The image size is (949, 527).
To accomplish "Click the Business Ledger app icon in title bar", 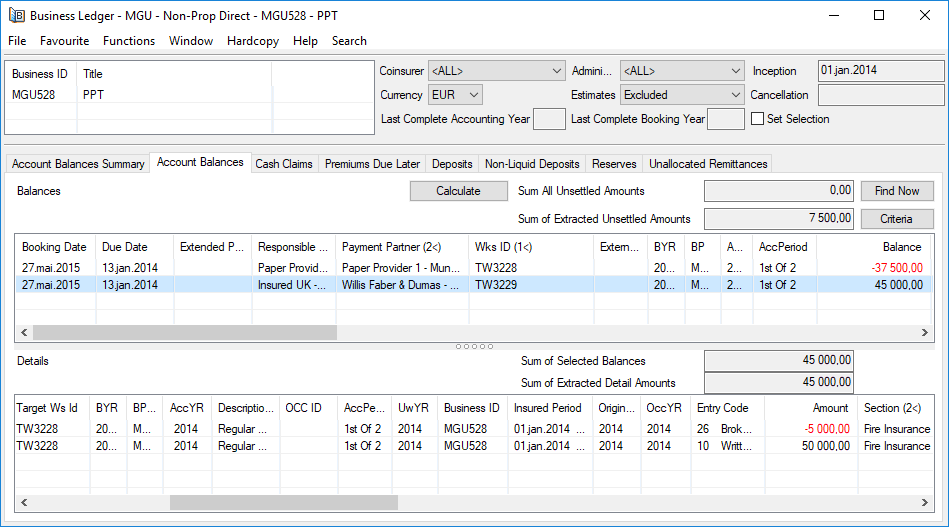I will (x=16, y=15).
